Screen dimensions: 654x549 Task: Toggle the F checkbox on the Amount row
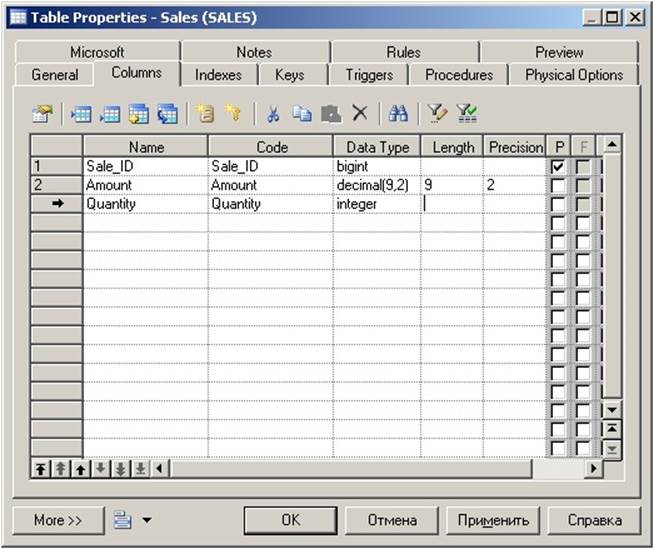(x=583, y=185)
